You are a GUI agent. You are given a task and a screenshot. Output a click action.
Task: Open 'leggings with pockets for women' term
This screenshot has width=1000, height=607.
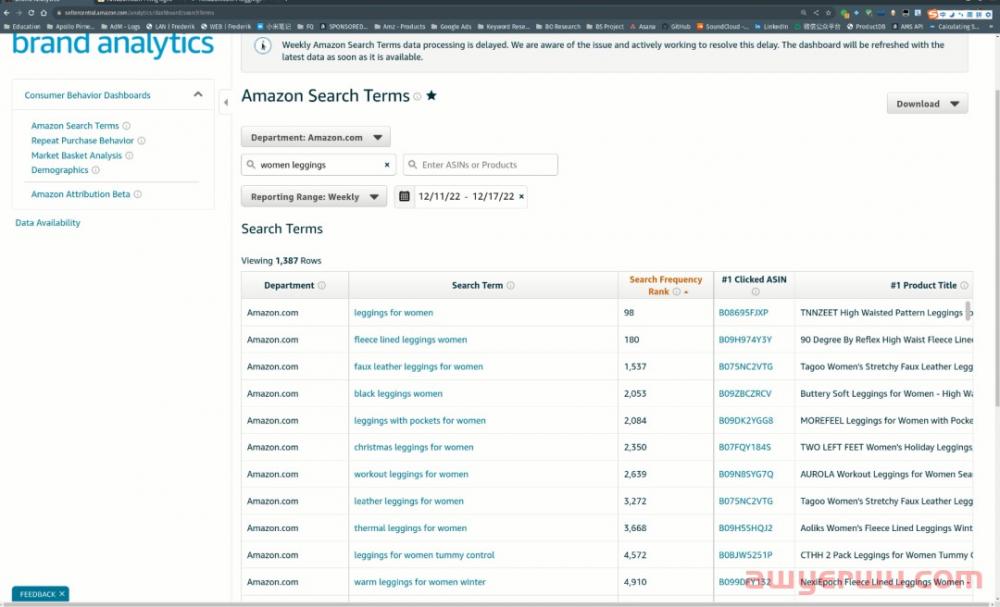tap(420, 421)
